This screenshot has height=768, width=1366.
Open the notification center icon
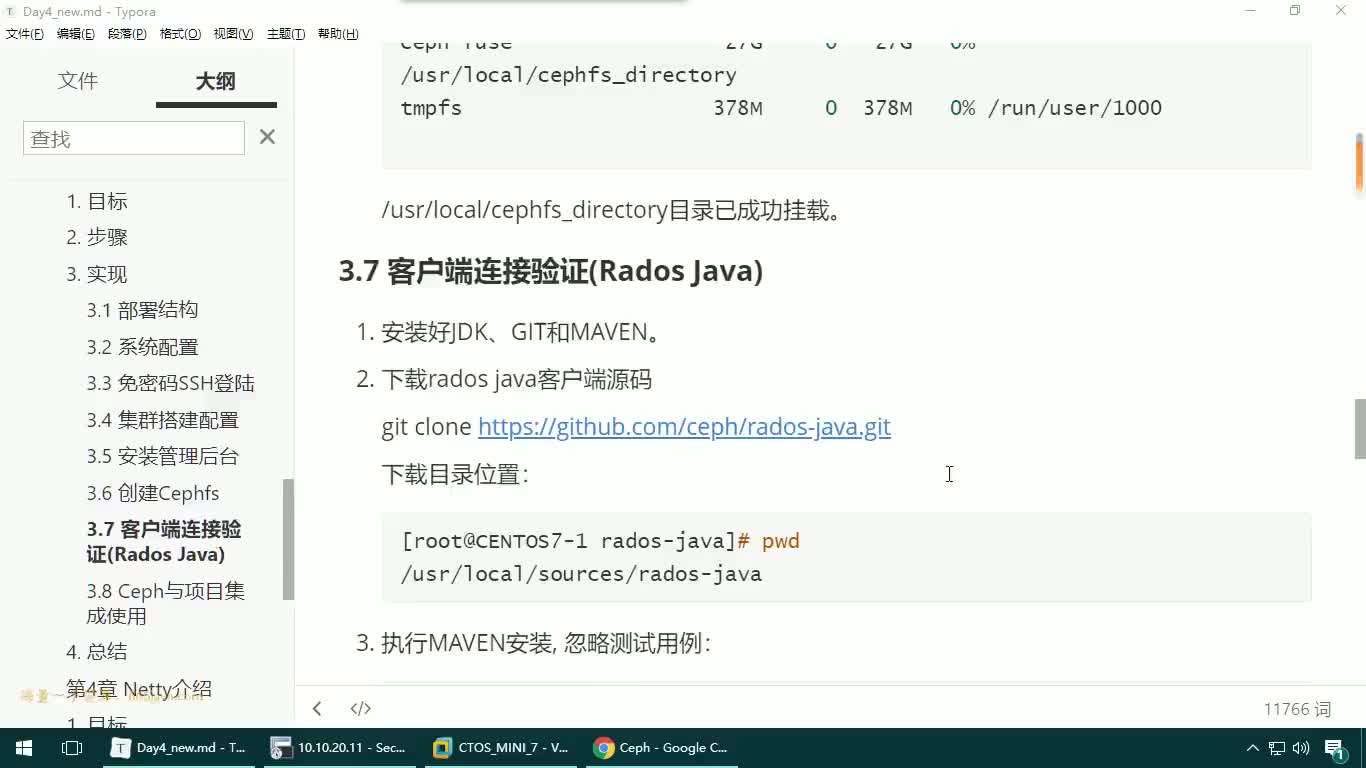(1335, 748)
